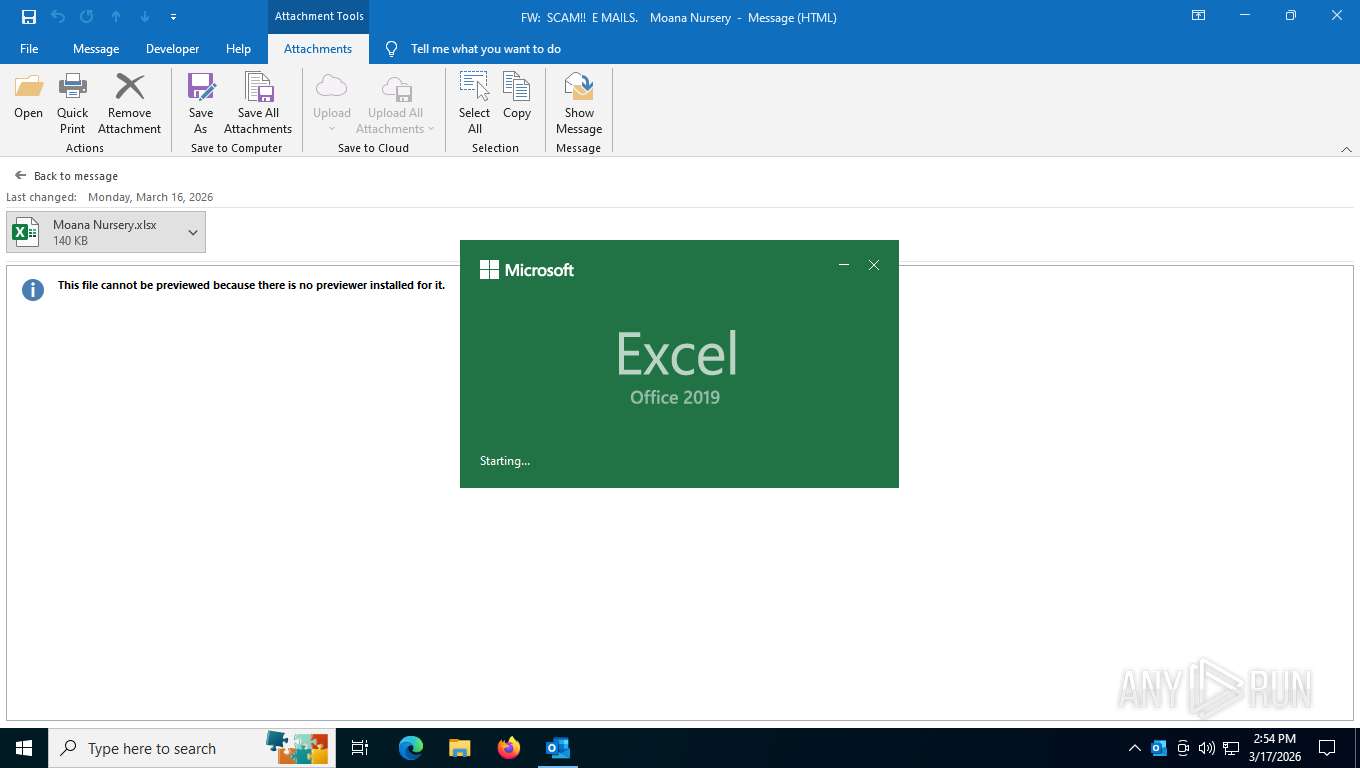Open the volume control tray icon

tap(1207, 748)
